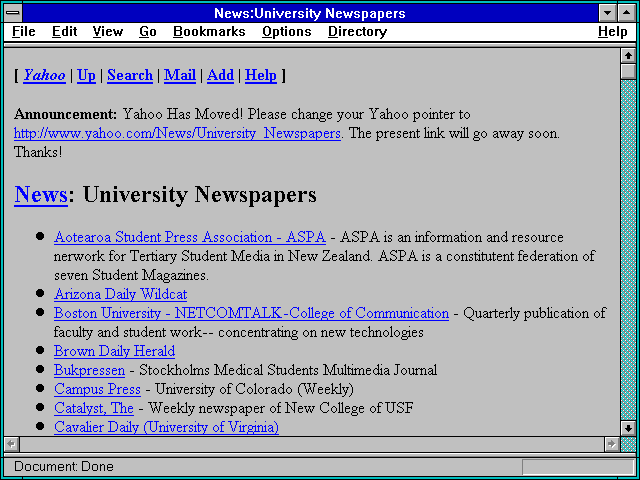Click the Mail navigation link

[x=180, y=76]
